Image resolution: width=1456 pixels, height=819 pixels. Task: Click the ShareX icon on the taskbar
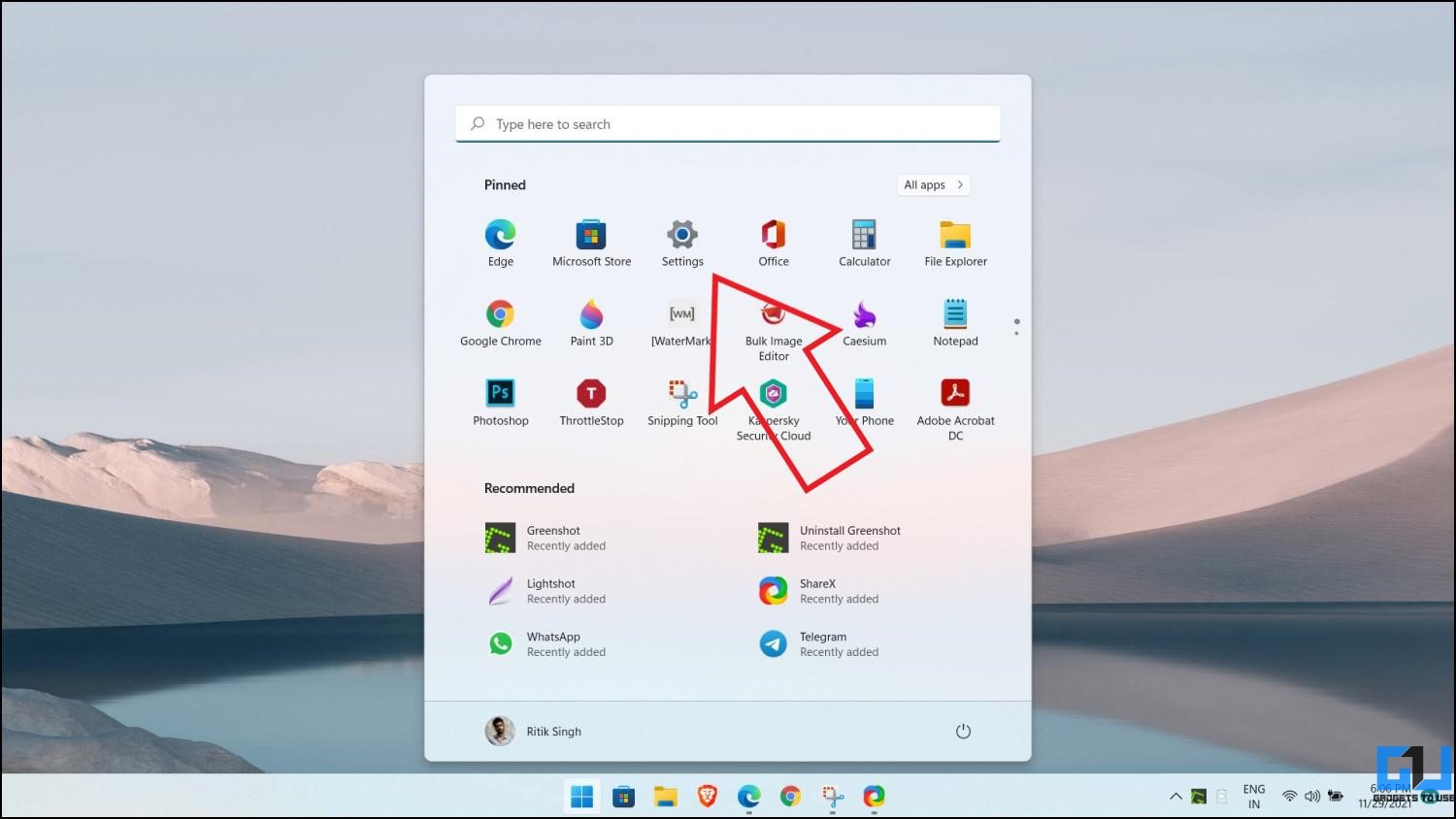pyautogui.click(x=875, y=797)
